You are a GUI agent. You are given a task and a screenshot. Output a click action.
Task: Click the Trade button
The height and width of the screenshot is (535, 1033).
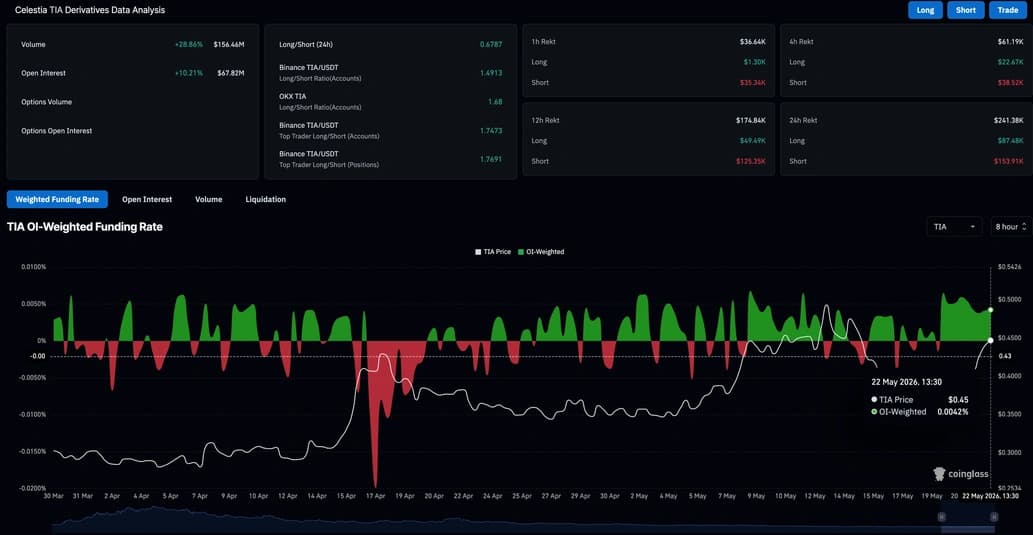(x=1007, y=10)
